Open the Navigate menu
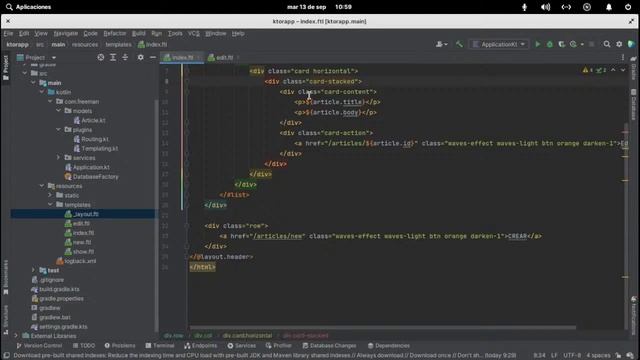The width and height of the screenshot is (640, 360). [65, 33]
